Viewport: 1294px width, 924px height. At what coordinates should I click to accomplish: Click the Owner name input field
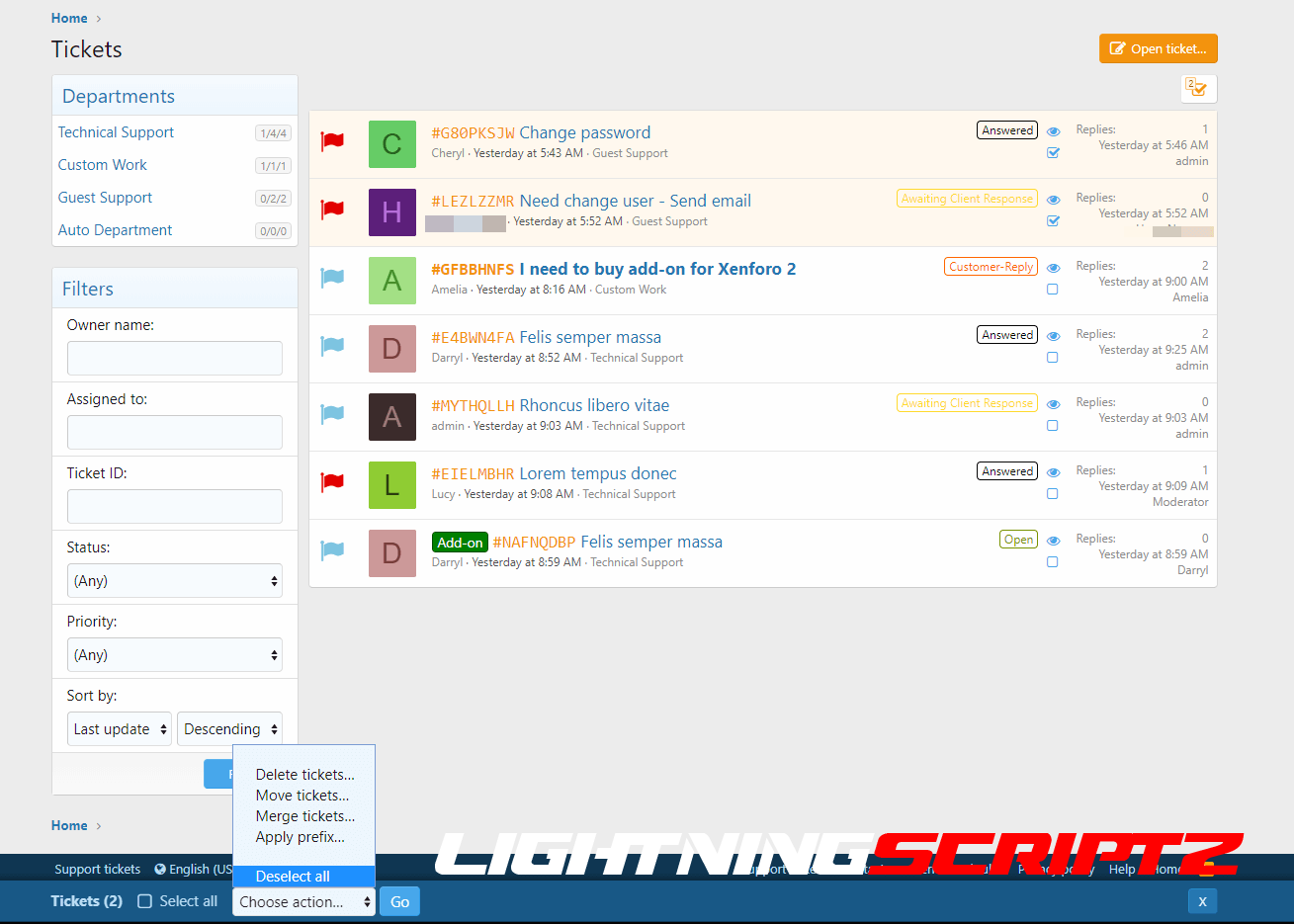coord(174,358)
